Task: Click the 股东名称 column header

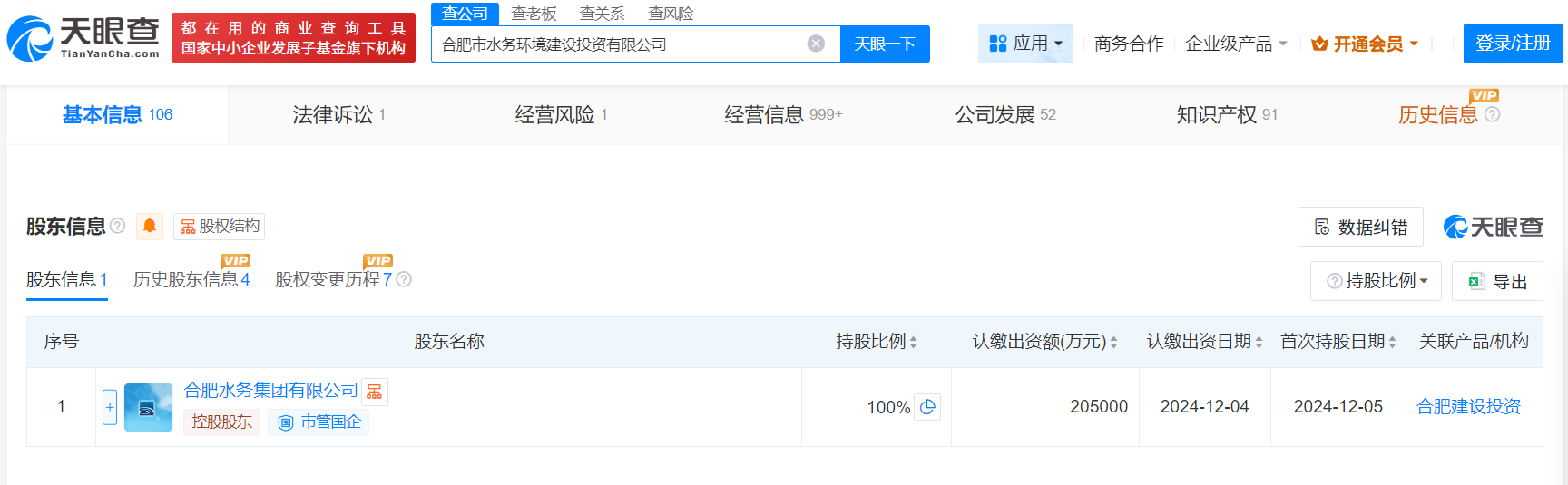Action: pyautogui.click(x=449, y=342)
